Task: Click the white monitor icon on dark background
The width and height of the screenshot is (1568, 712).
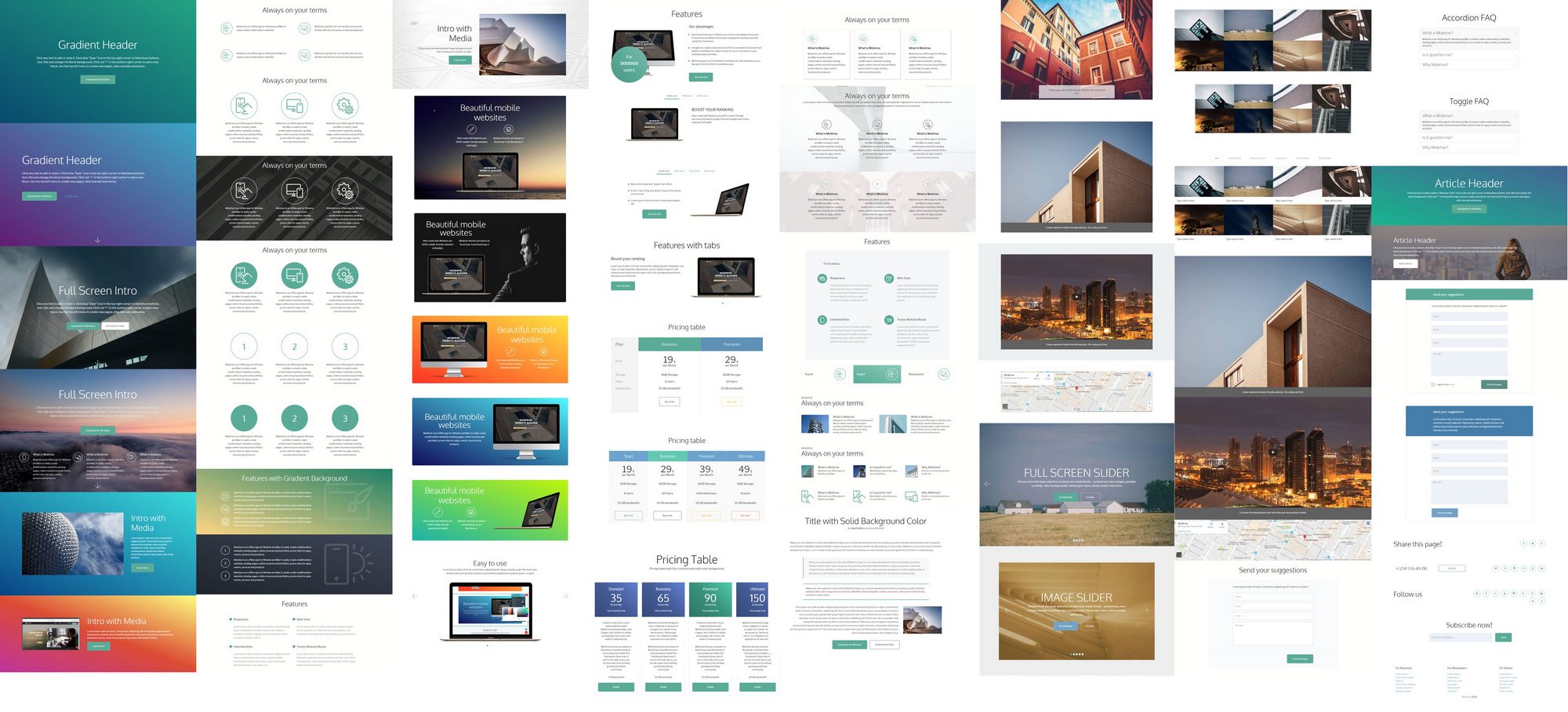Action: coord(294,191)
